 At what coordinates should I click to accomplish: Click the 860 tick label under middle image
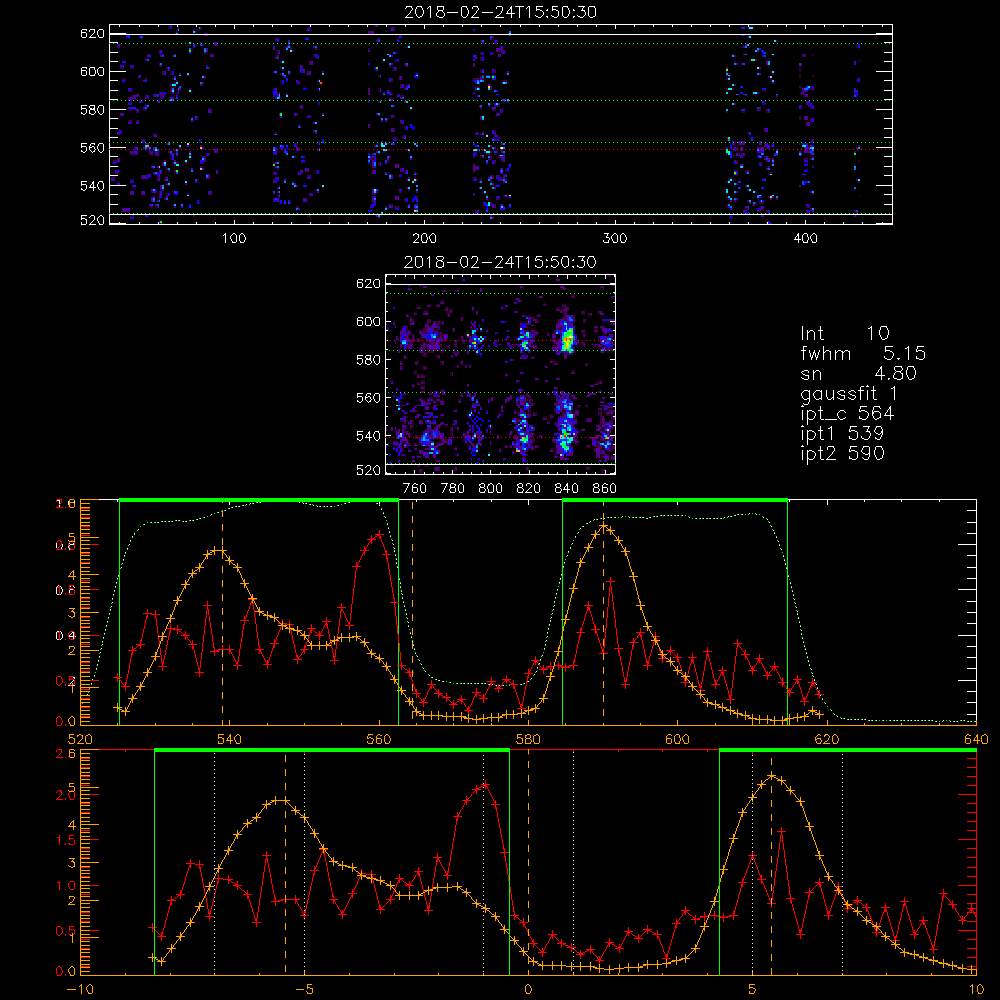click(x=604, y=489)
